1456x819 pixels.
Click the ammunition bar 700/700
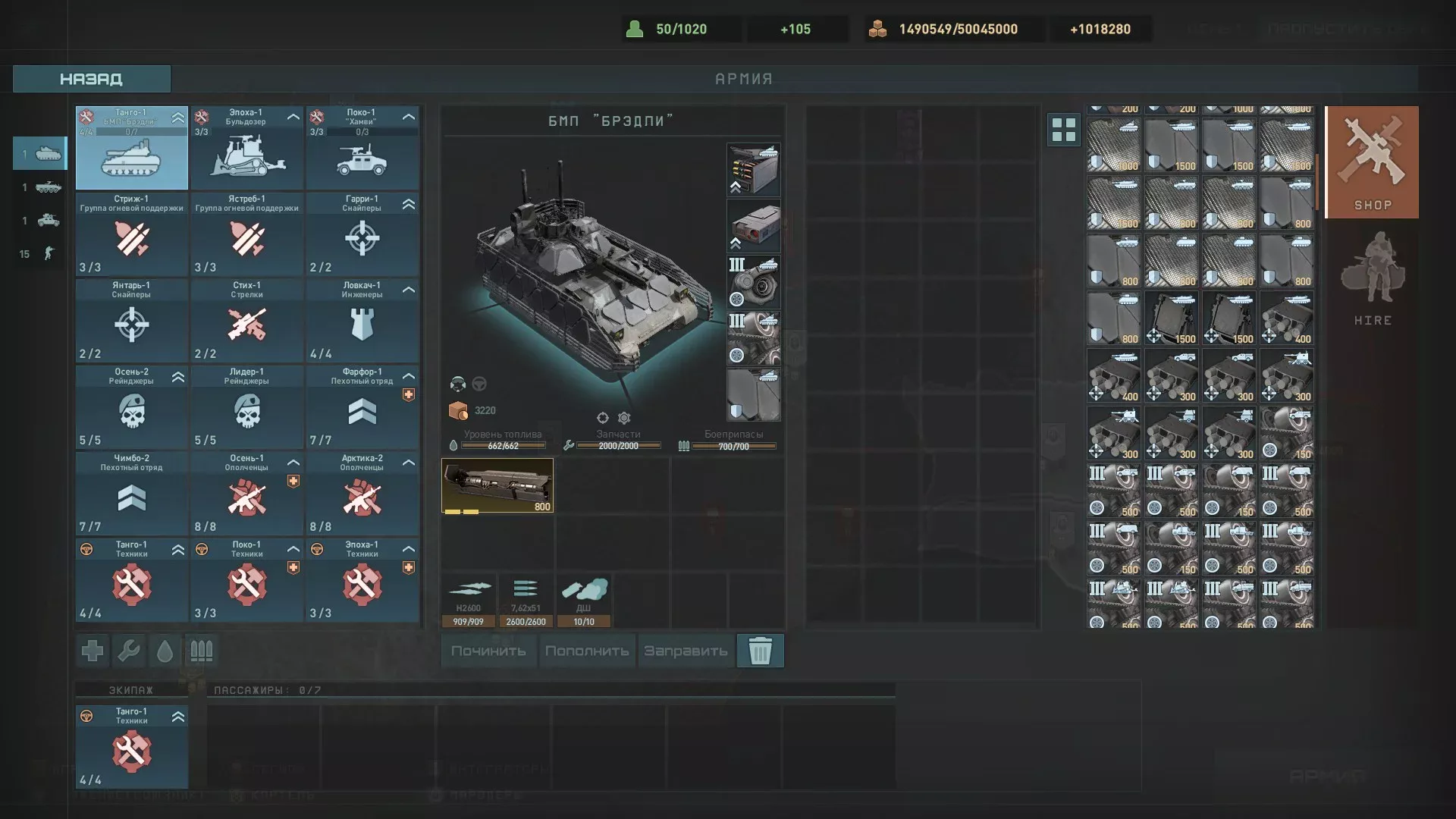click(x=733, y=446)
